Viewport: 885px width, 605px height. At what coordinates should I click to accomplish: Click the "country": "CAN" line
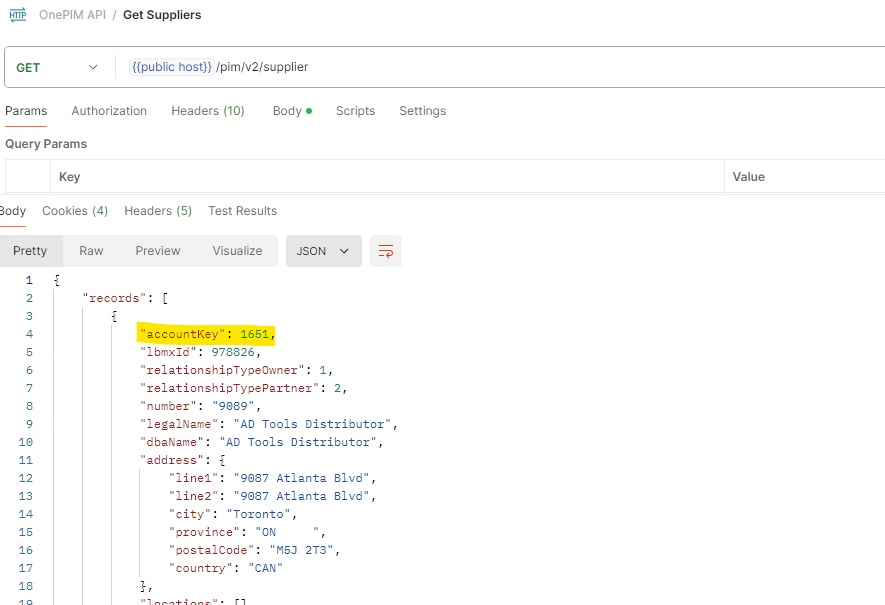click(226, 568)
